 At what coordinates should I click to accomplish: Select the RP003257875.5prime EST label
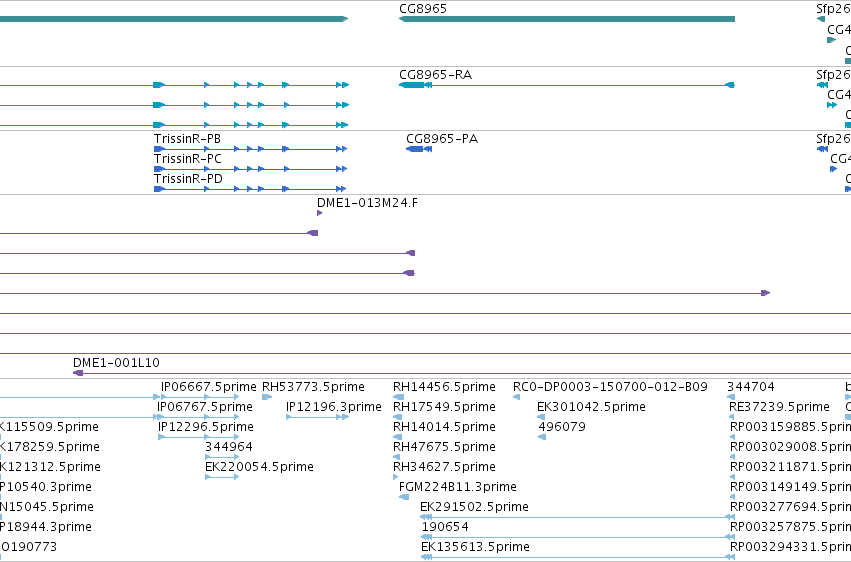click(x=790, y=527)
